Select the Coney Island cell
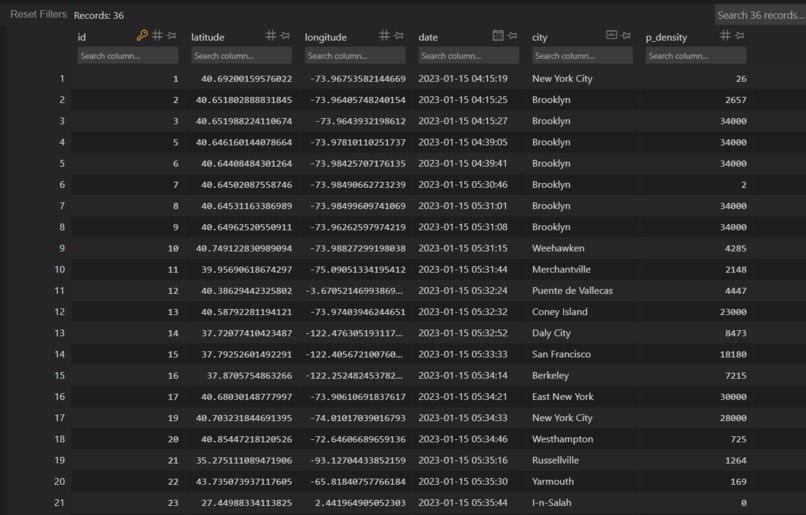 (x=560, y=312)
